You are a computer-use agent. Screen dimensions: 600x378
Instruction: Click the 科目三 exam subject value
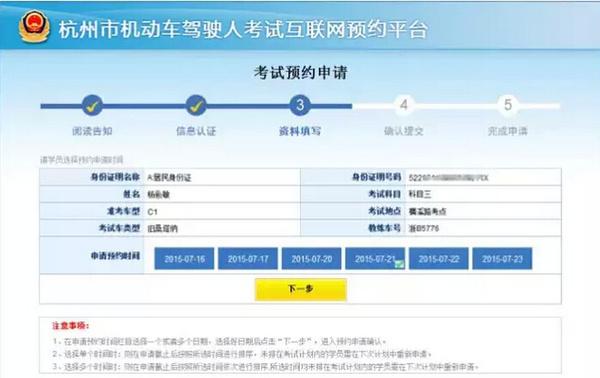pyautogui.click(x=420, y=194)
